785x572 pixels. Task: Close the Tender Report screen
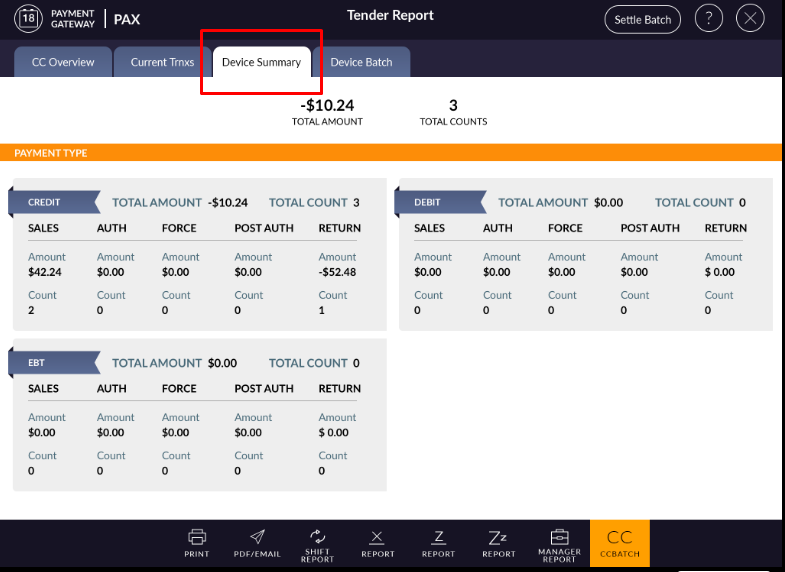(x=750, y=19)
